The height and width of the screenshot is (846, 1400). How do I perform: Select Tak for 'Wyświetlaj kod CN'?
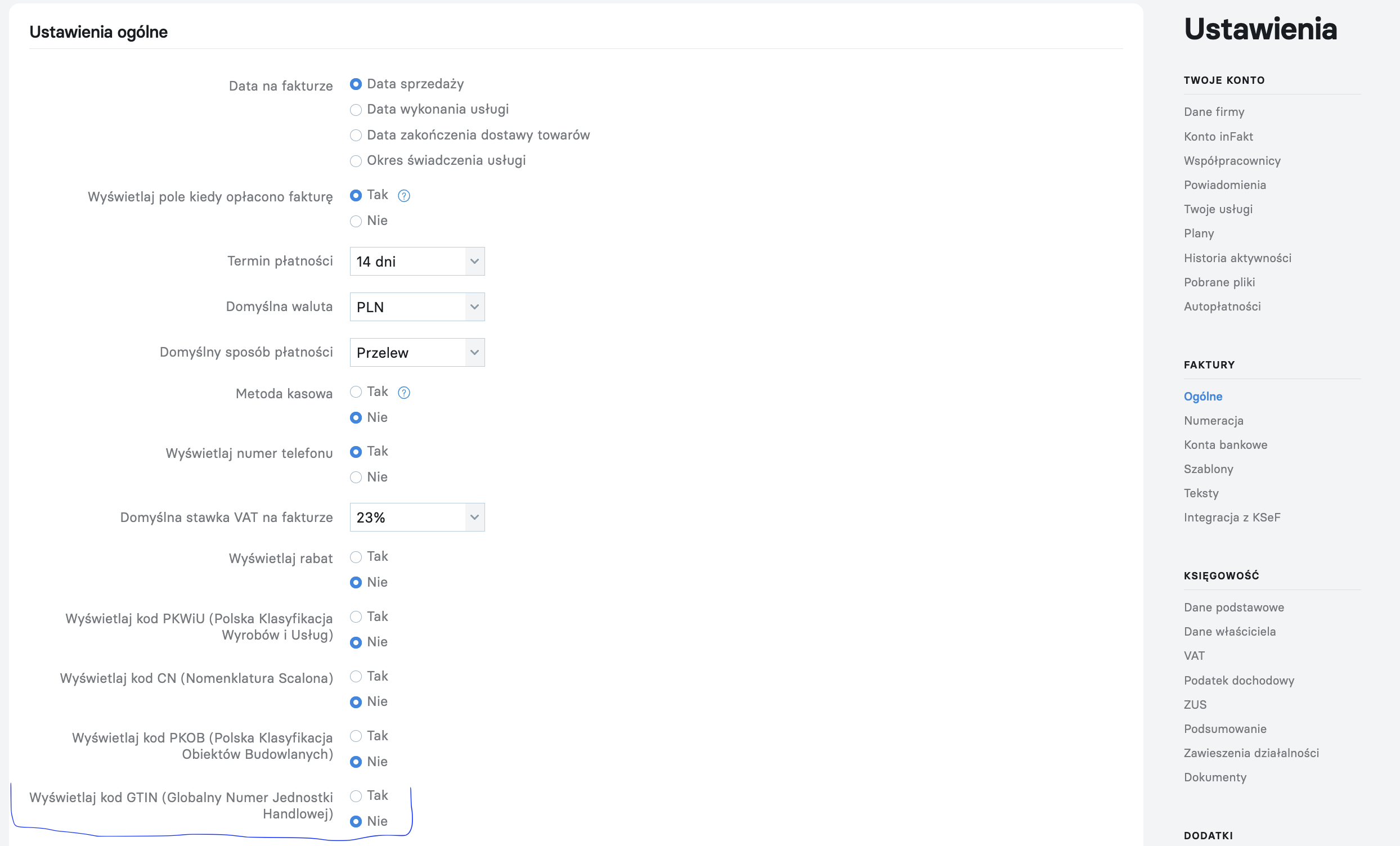coord(356,677)
